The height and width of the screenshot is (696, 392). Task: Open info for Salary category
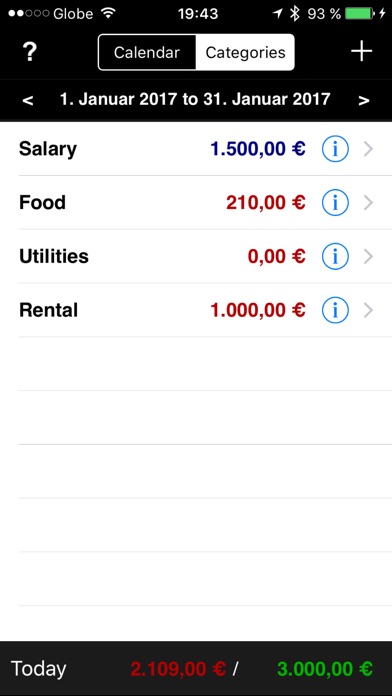(335, 149)
